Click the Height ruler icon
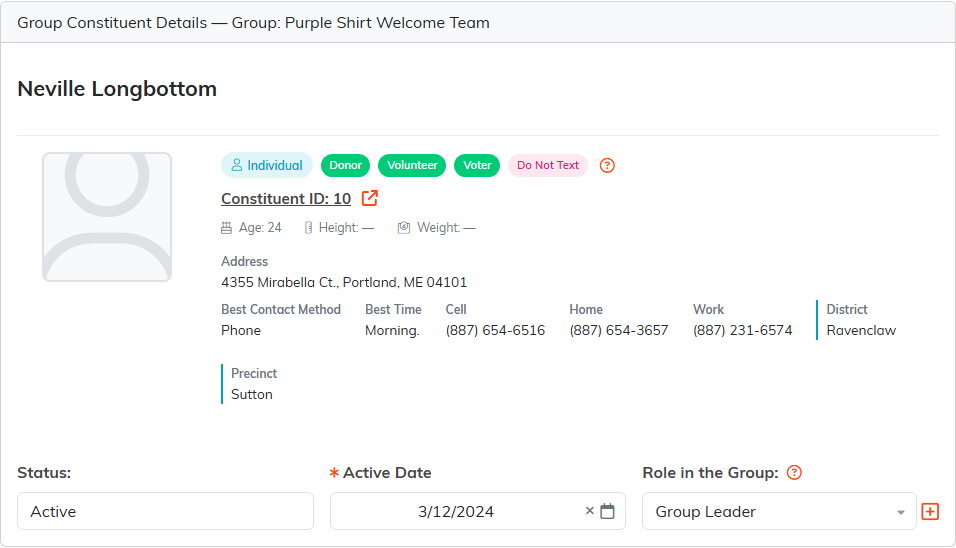Screen dimensions: 956x548 tap(309, 228)
